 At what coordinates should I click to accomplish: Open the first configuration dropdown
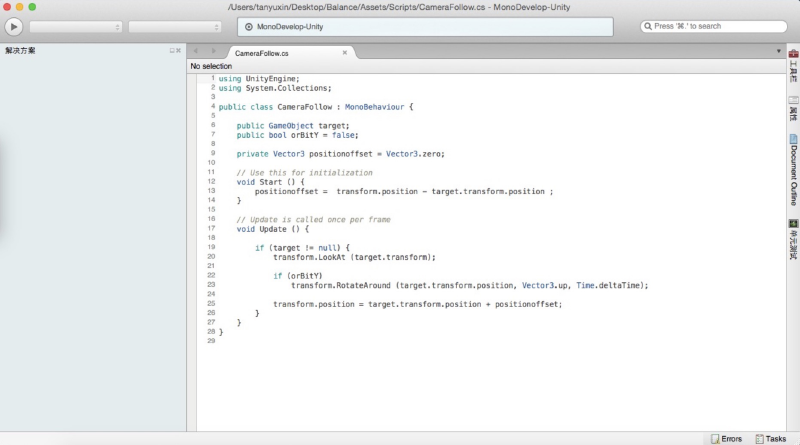[76, 26]
